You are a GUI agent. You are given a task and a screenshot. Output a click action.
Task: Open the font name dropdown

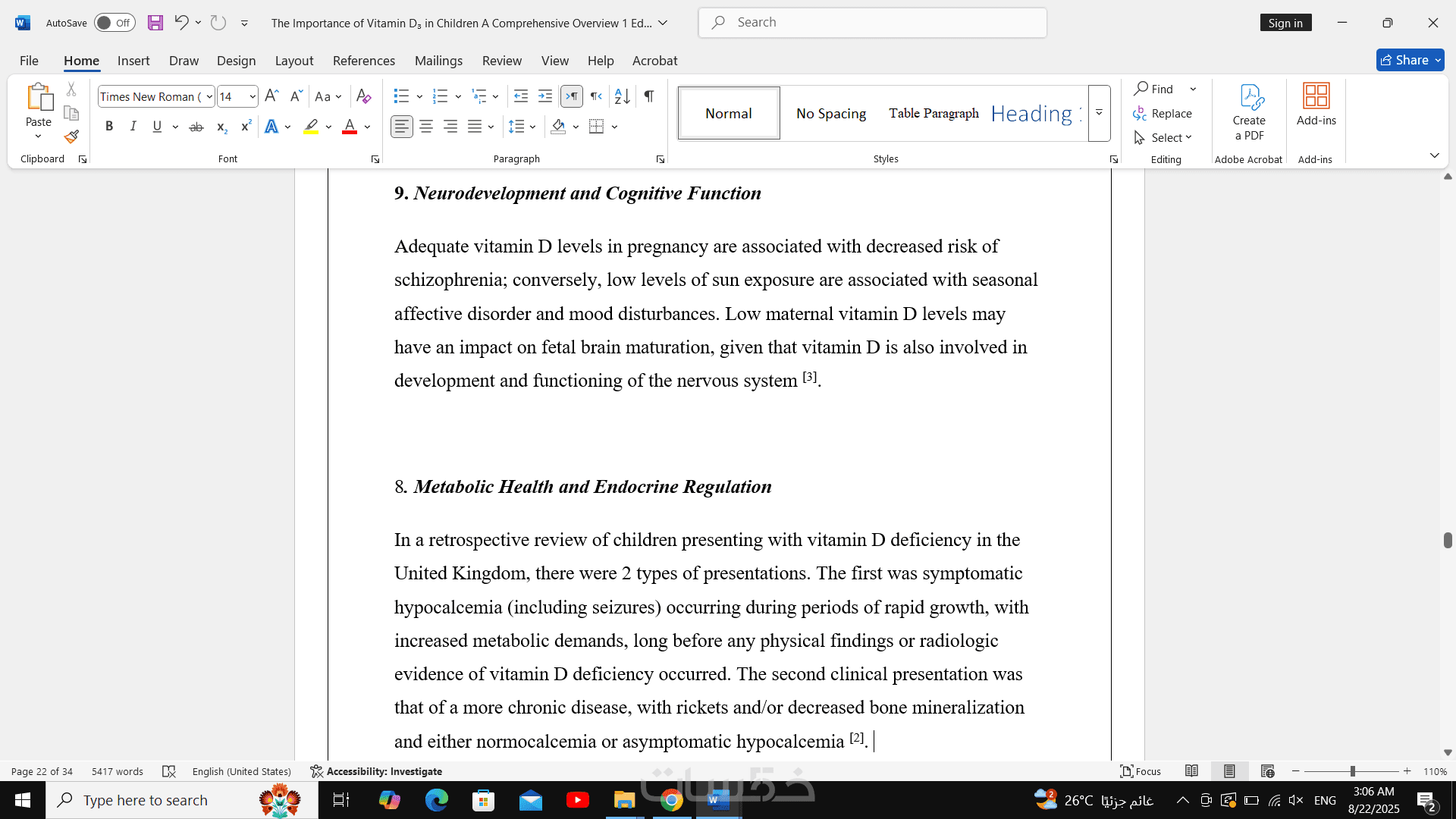(209, 96)
